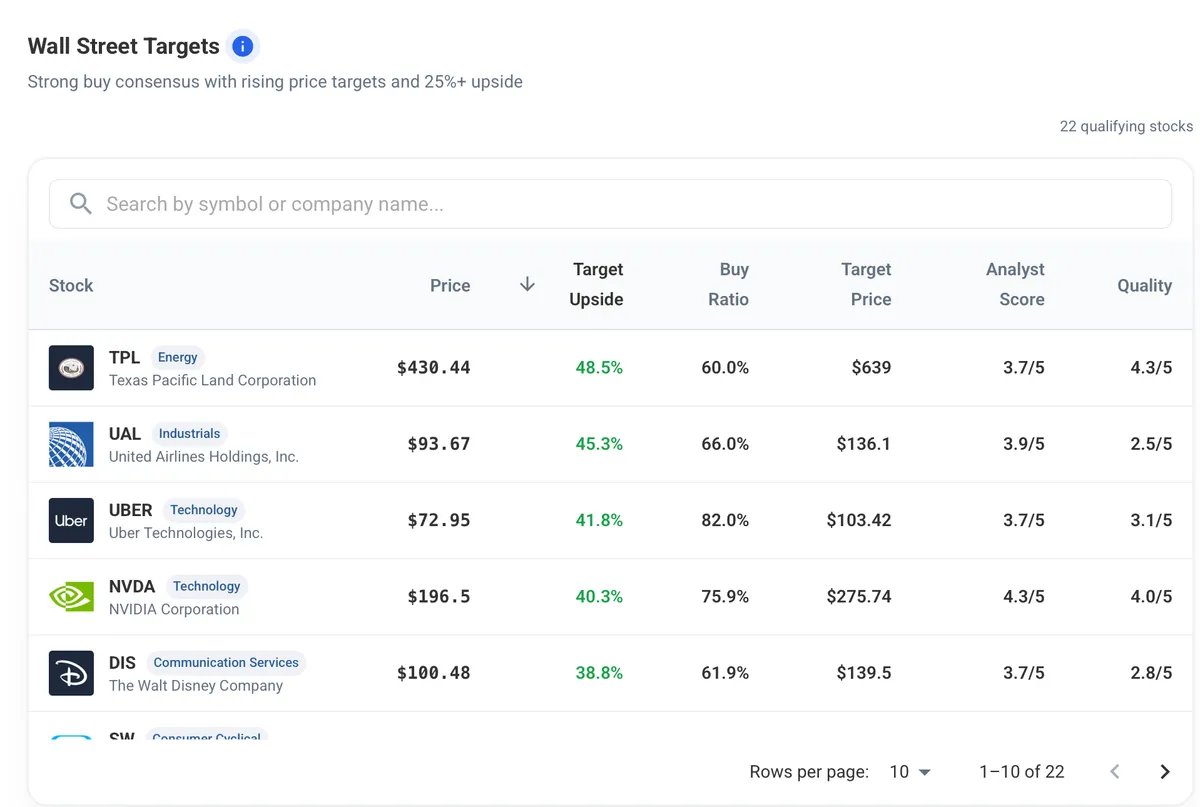Viewport: 1200px width, 807px height.
Task: Click the $72.95 price cell
Action: [x=439, y=520]
